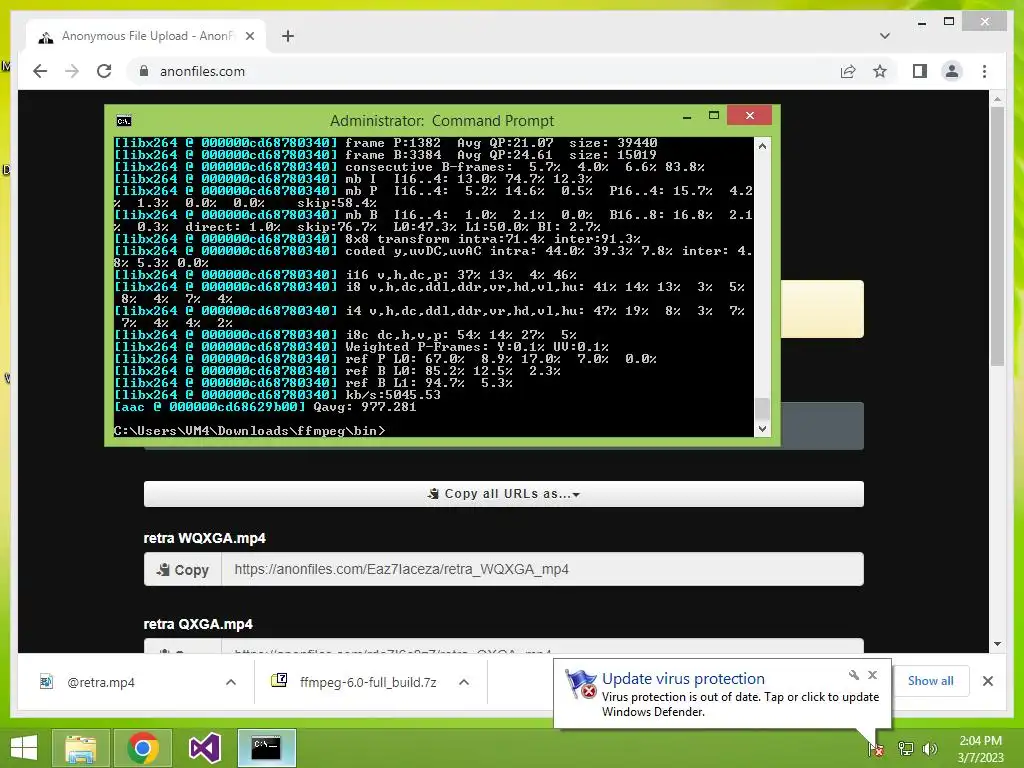The height and width of the screenshot is (768, 1024).
Task: Click the Chrome forward arrow
Action: coord(72,71)
